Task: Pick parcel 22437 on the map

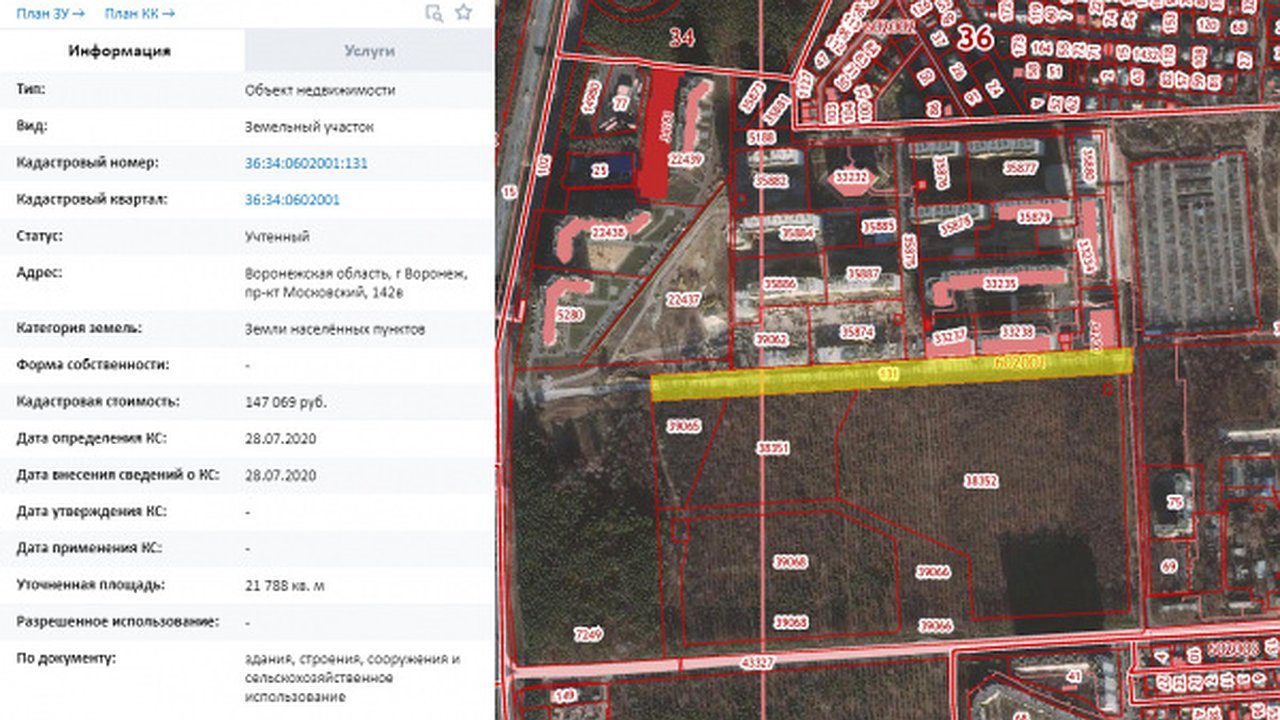Action: coord(684,298)
